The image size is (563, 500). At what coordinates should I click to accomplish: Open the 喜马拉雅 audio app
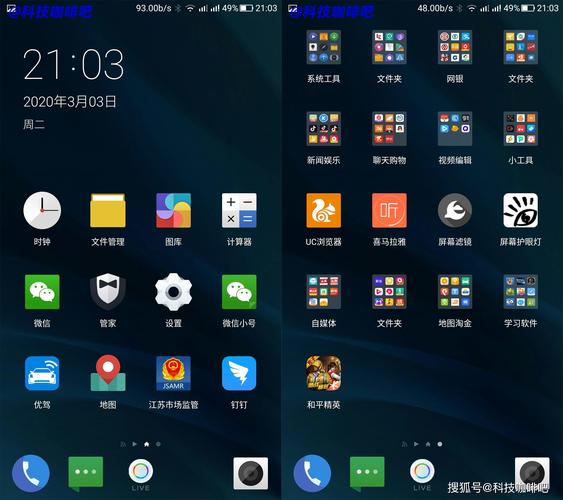tap(389, 210)
